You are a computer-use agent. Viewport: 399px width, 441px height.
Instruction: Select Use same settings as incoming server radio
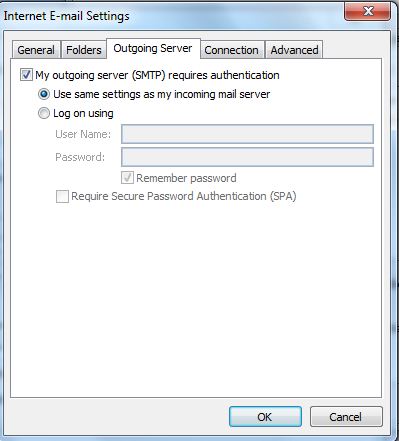44,94
